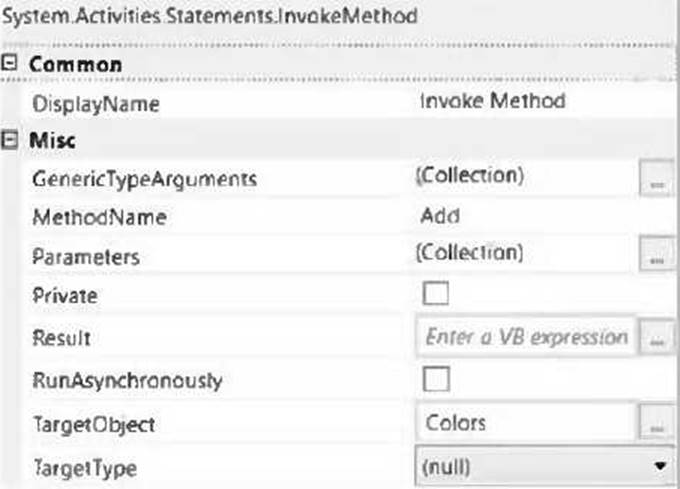Edit the DisplayName value Invoke Method
Image resolution: width=680 pixels, height=489 pixels.
(492, 102)
